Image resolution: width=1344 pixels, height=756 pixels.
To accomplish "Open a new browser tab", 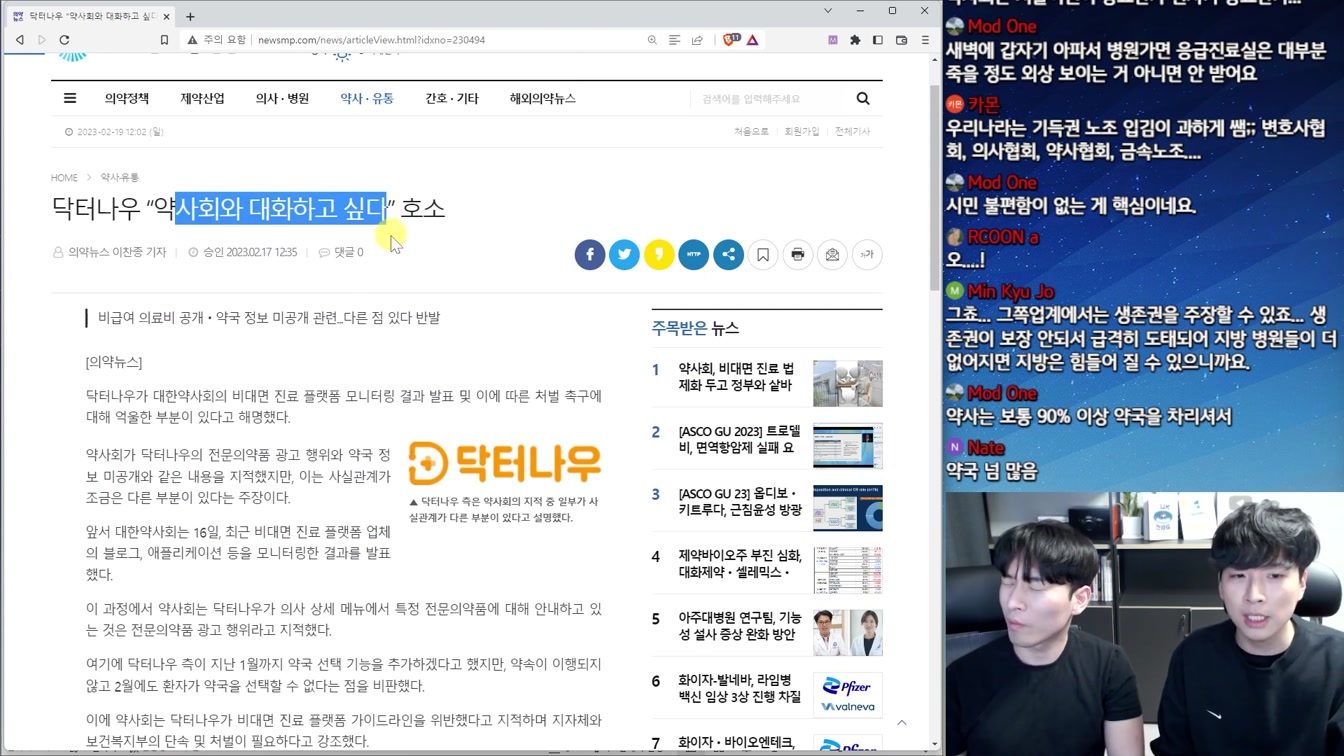I will pos(190,16).
